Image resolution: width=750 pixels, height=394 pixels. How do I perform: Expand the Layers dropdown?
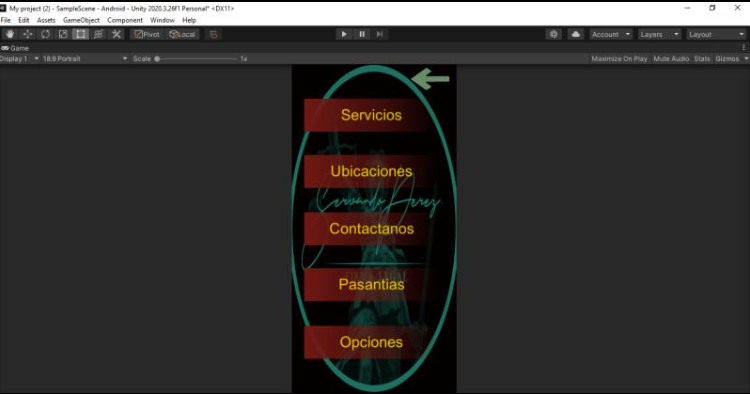click(659, 34)
